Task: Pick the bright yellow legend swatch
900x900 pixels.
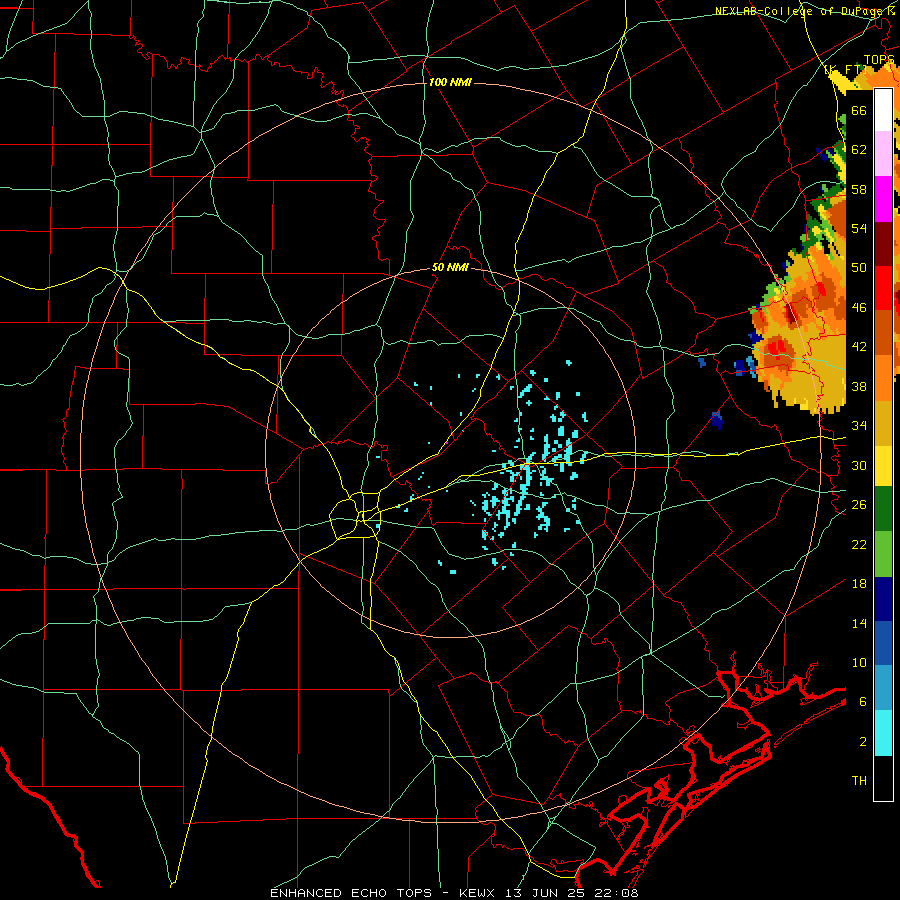Action: [883, 466]
